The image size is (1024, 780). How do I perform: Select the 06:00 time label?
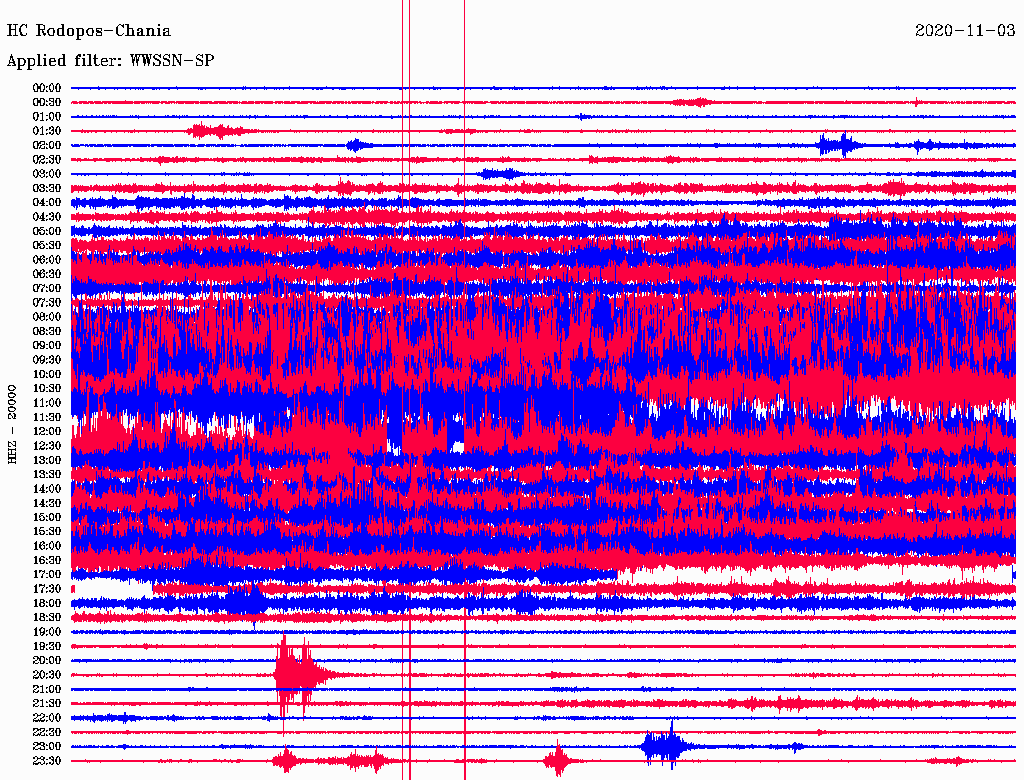pos(47,260)
